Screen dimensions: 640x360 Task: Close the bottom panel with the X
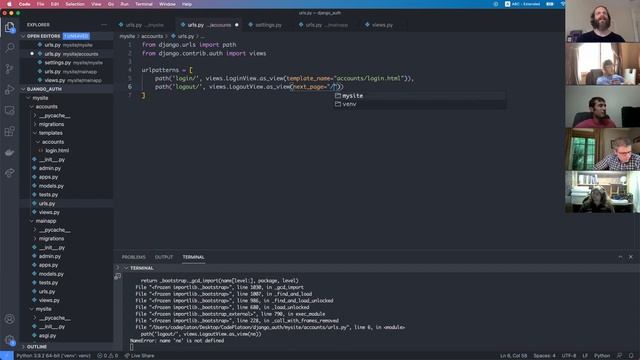tap(631, 257)
